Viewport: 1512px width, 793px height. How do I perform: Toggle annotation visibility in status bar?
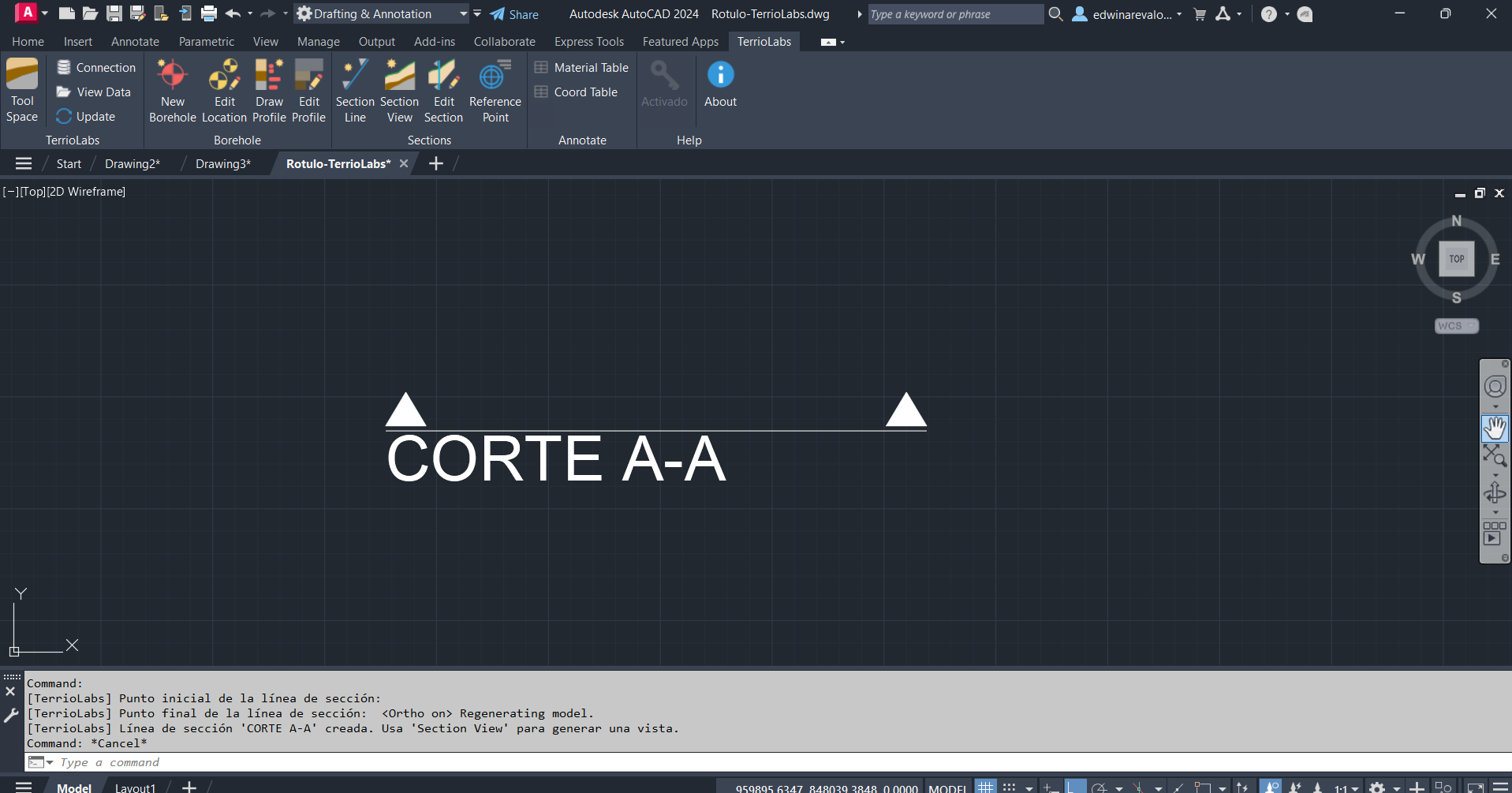point(1270,787)
